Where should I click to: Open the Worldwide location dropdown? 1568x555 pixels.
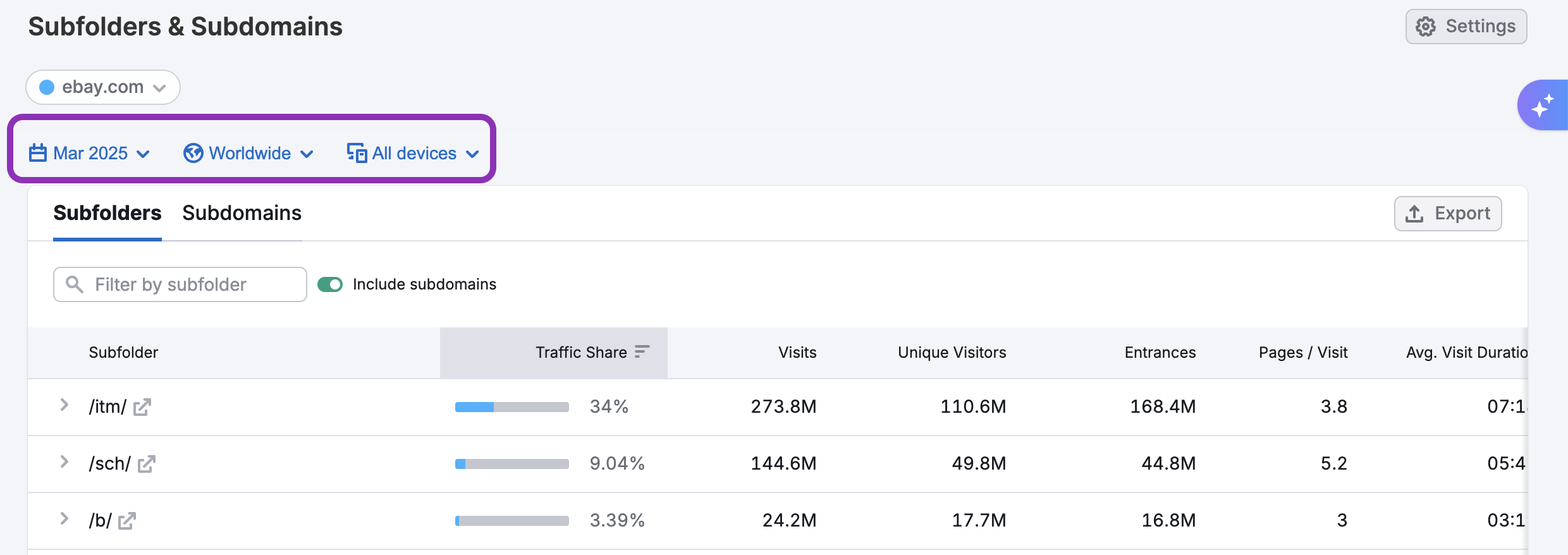(249, 153)
